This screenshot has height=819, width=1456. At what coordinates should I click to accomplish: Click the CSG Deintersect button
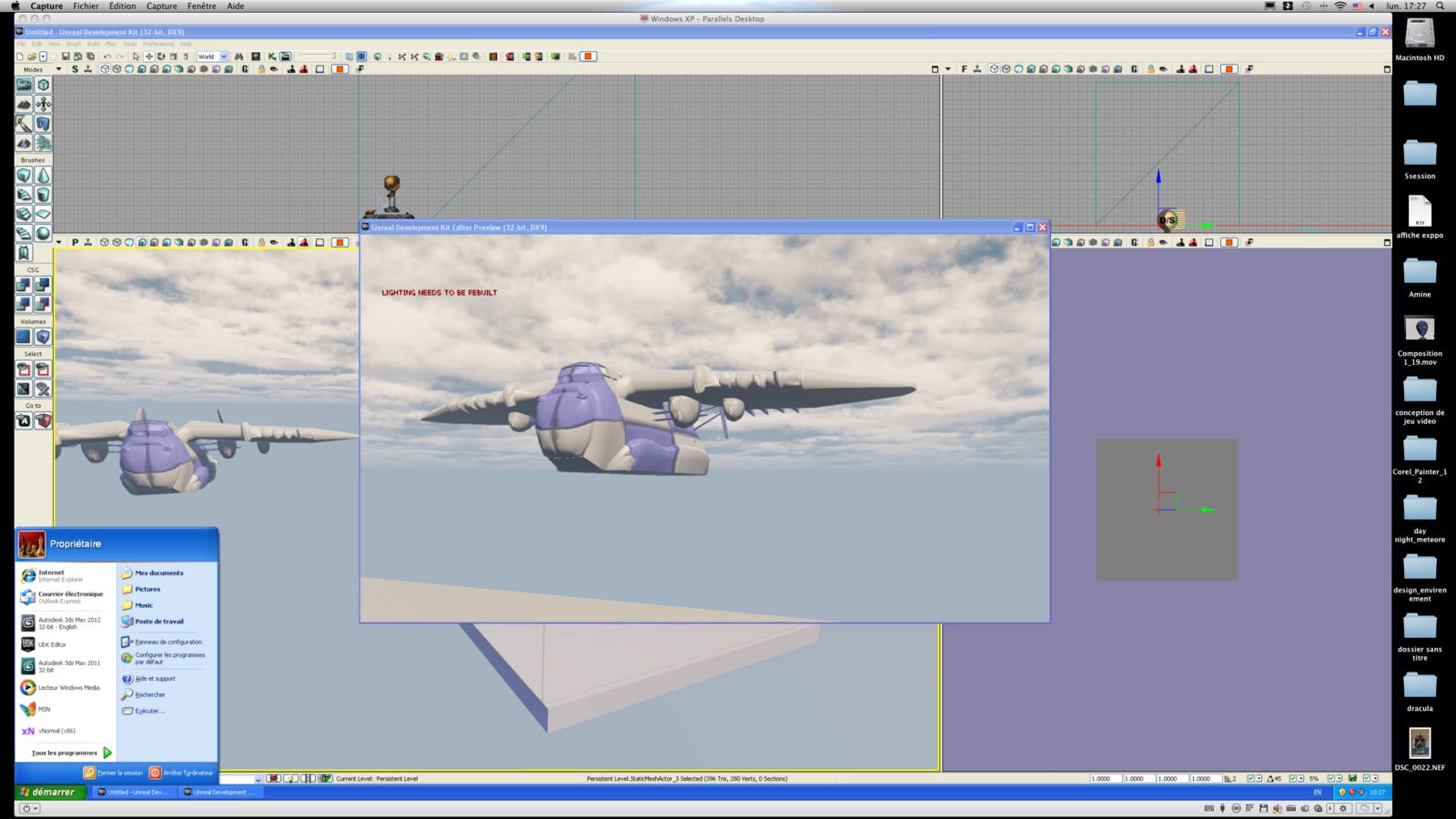[x=43, y=304]
